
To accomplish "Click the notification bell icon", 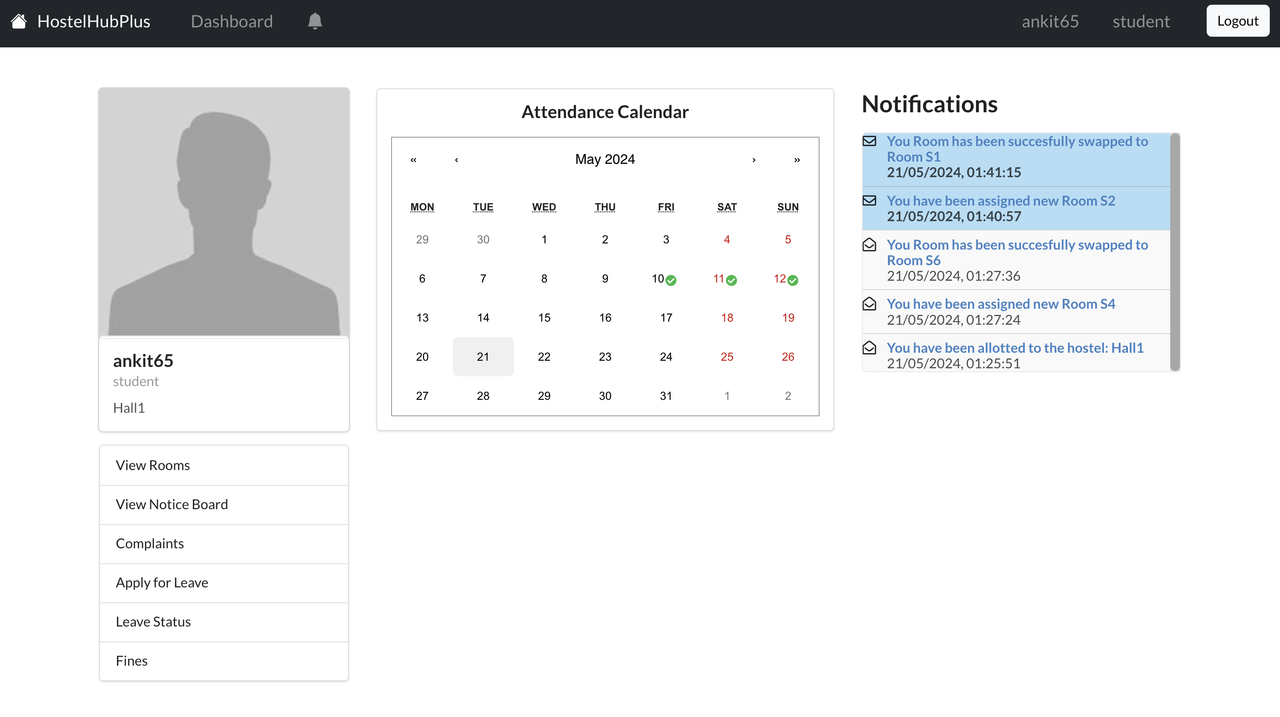I will pyautogui.click(x=314, y=20).
